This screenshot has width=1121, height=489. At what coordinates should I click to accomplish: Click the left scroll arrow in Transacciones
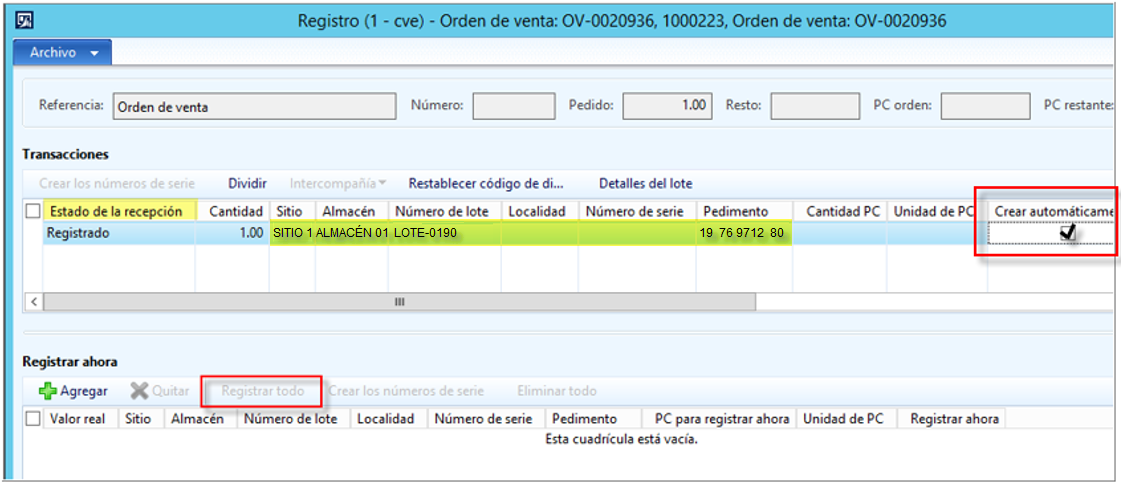(34, 302)
